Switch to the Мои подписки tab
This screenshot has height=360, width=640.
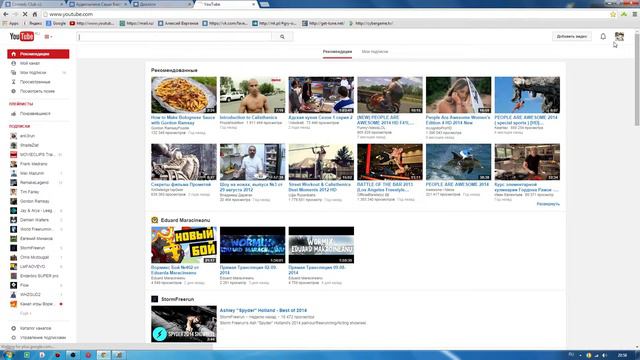(x=375, y=52)
